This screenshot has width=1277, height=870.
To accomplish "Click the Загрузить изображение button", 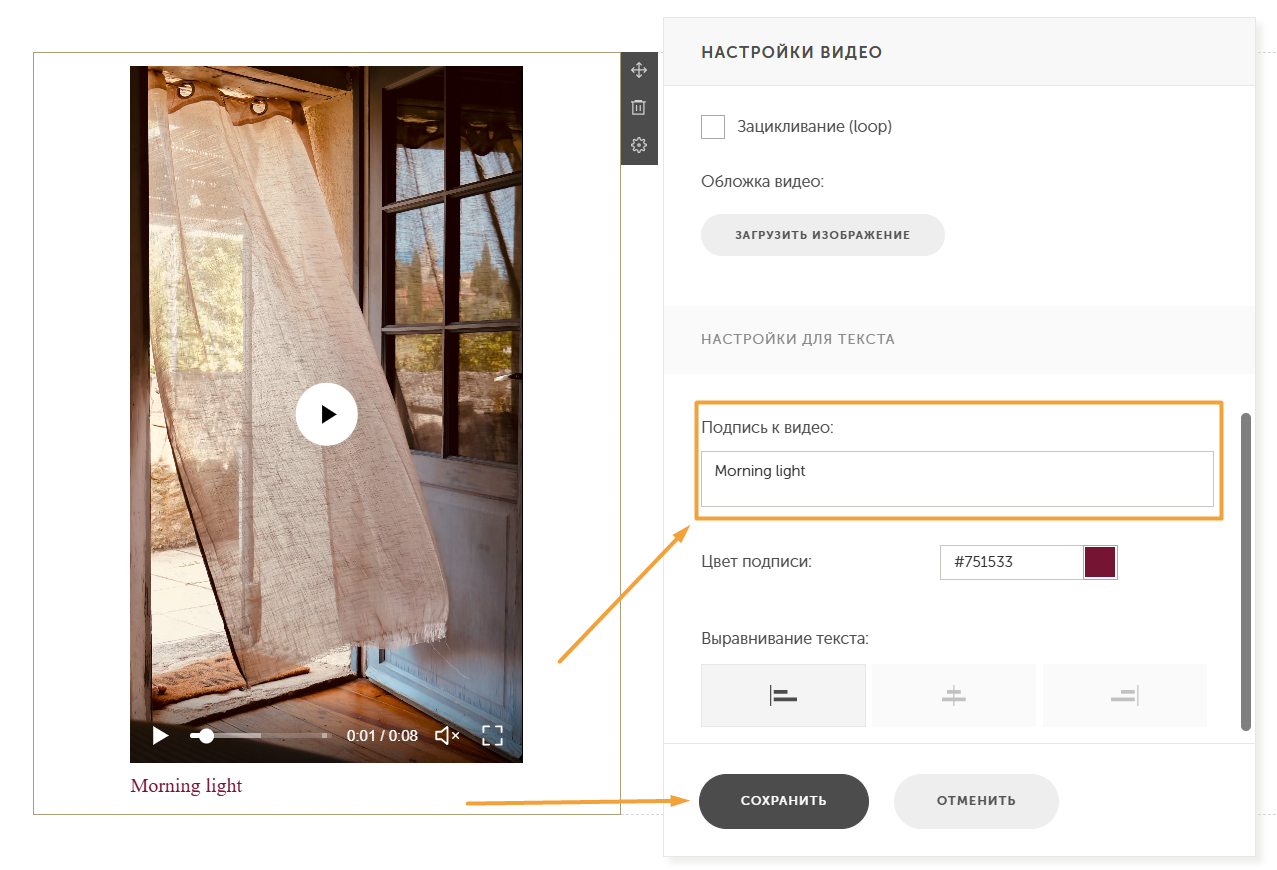I will pos(823,235).
